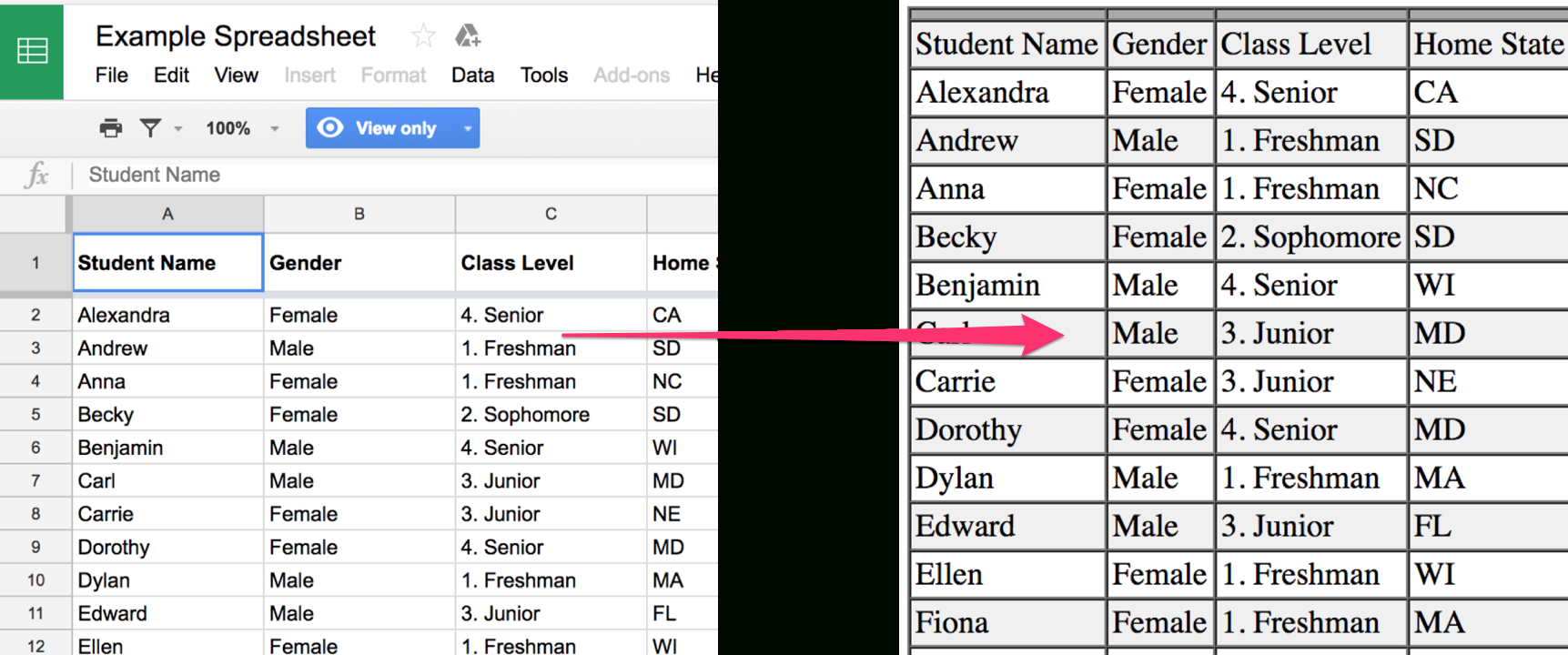This screenshot has width=1568, height=655.
Task: Open the Tools menu
Action: pos(543,76)
